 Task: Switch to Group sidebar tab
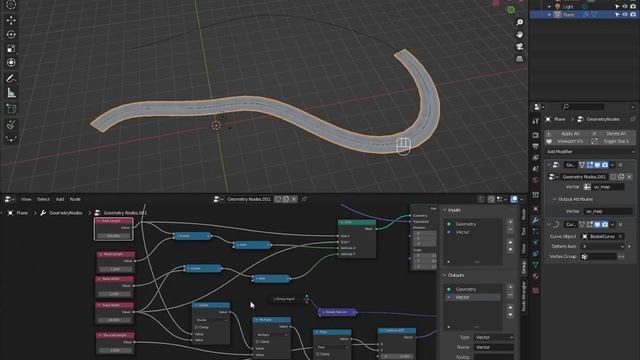point(524,268)
